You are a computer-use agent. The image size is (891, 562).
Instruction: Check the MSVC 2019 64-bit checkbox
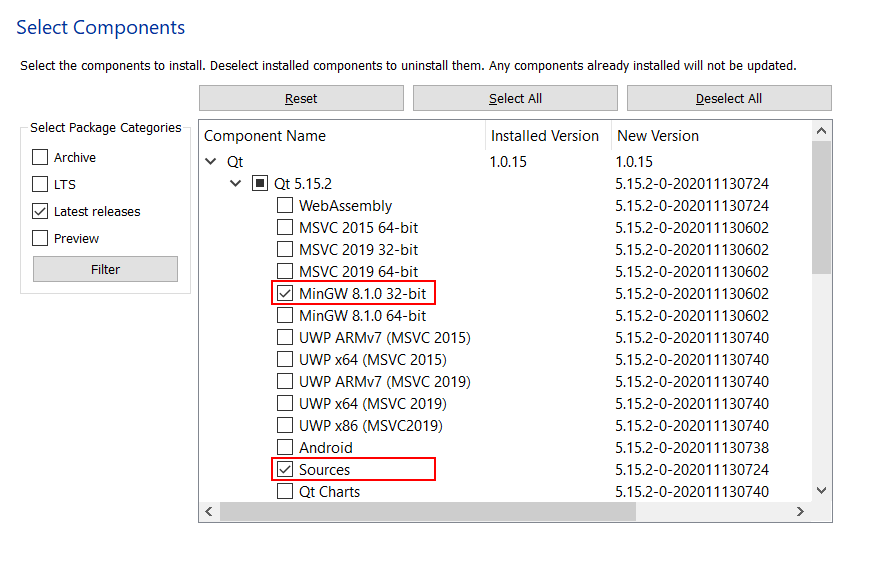pyautogui.click(x=285, y=271)
